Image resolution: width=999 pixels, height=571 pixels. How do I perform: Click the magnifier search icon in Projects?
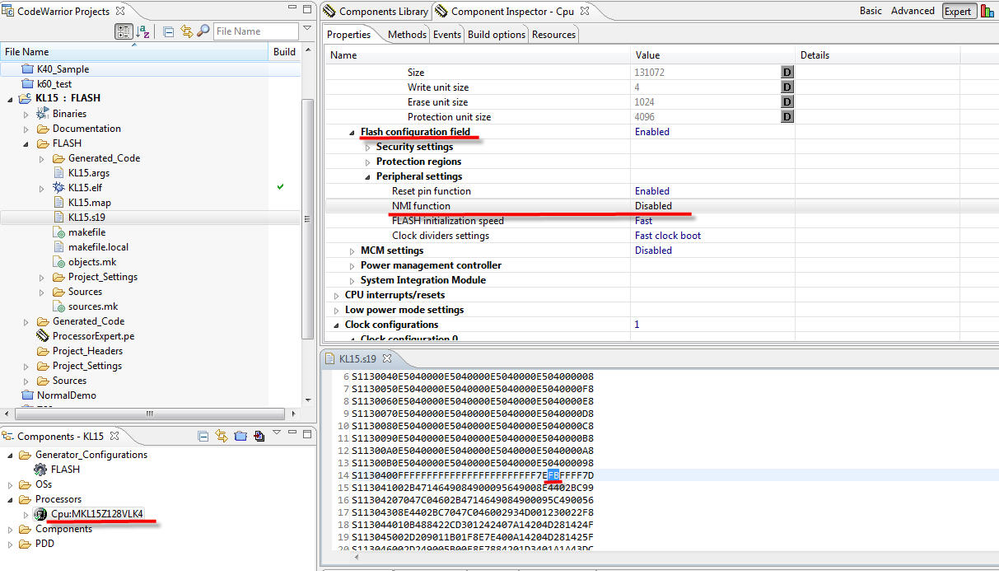point(203,31)
